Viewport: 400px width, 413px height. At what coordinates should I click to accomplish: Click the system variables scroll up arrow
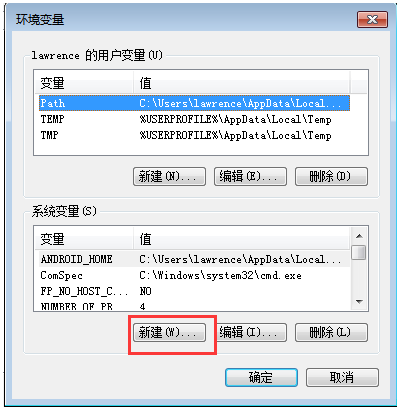[359, 236]
